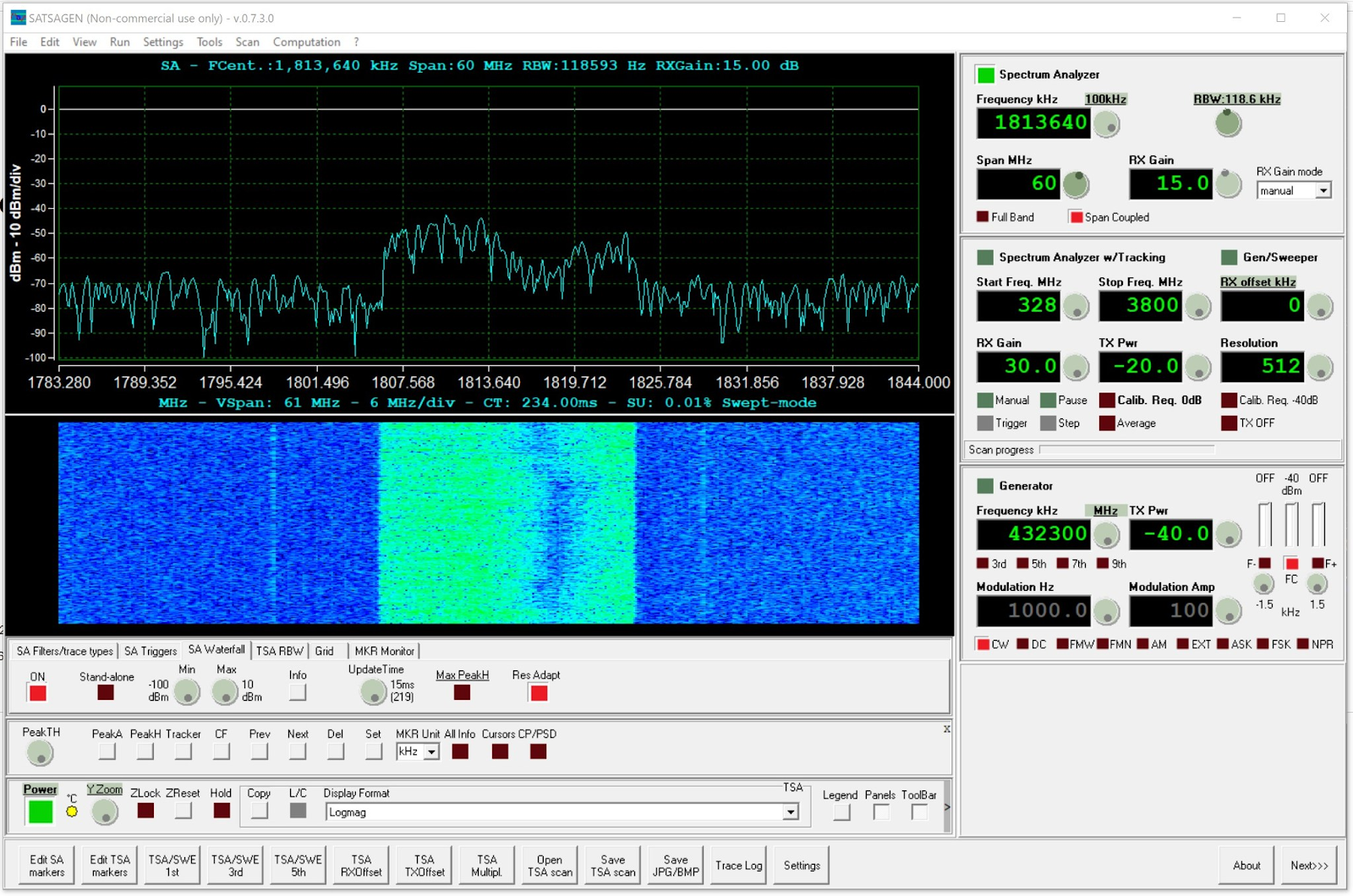Switch to the MKR Monitor tab

pos(385,651)
